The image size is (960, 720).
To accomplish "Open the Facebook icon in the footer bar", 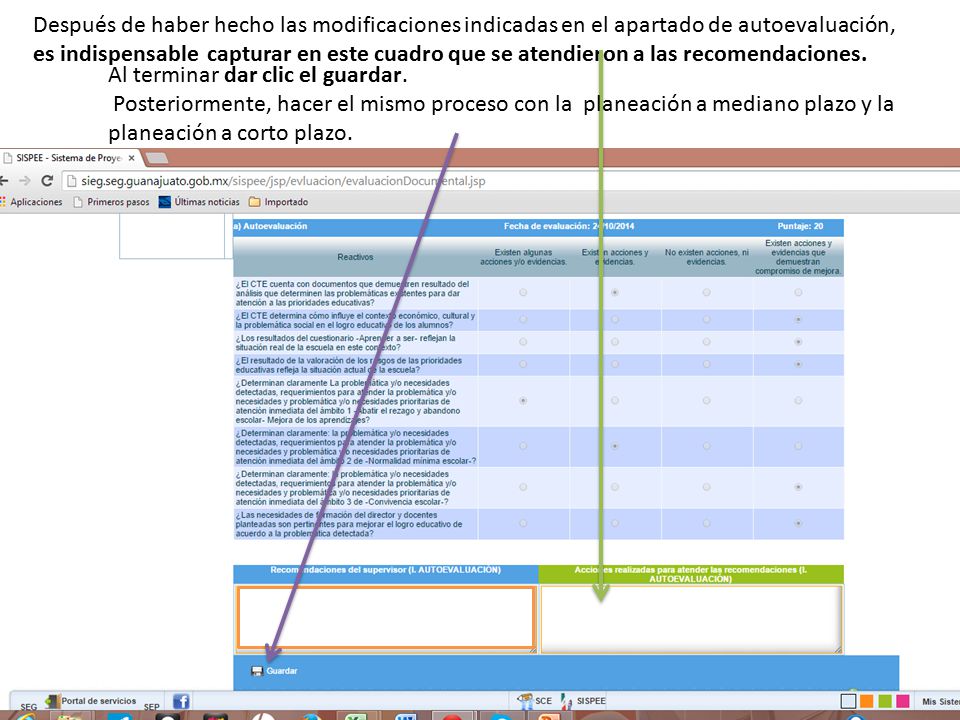I will [x=181, y=701].
